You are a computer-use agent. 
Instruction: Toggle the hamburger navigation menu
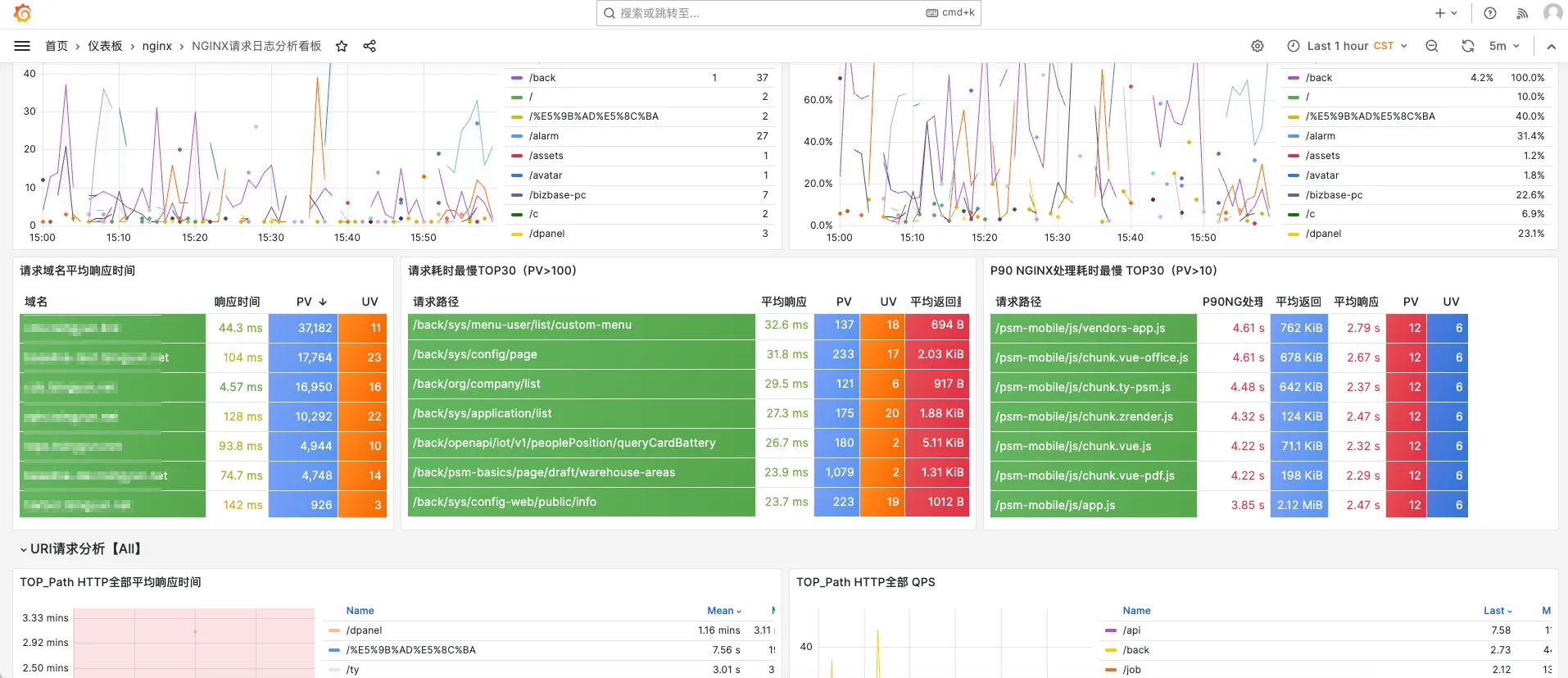22,46
